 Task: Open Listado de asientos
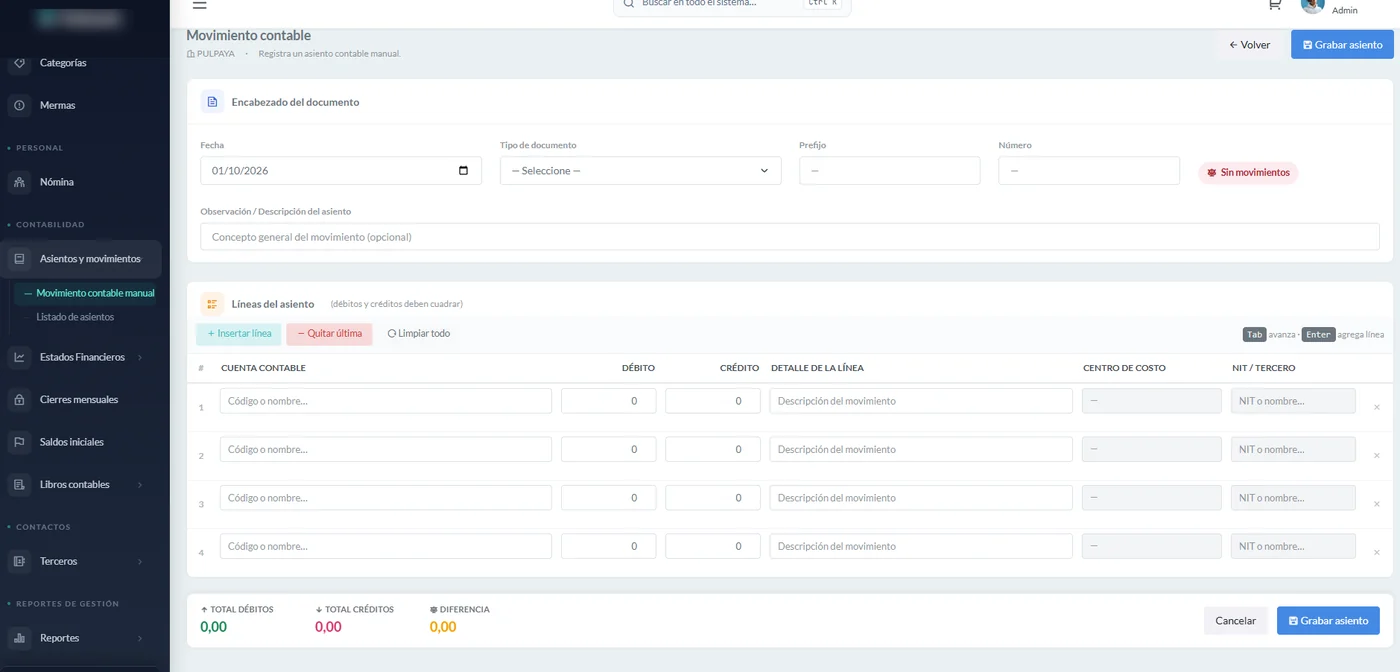[75, 317]
